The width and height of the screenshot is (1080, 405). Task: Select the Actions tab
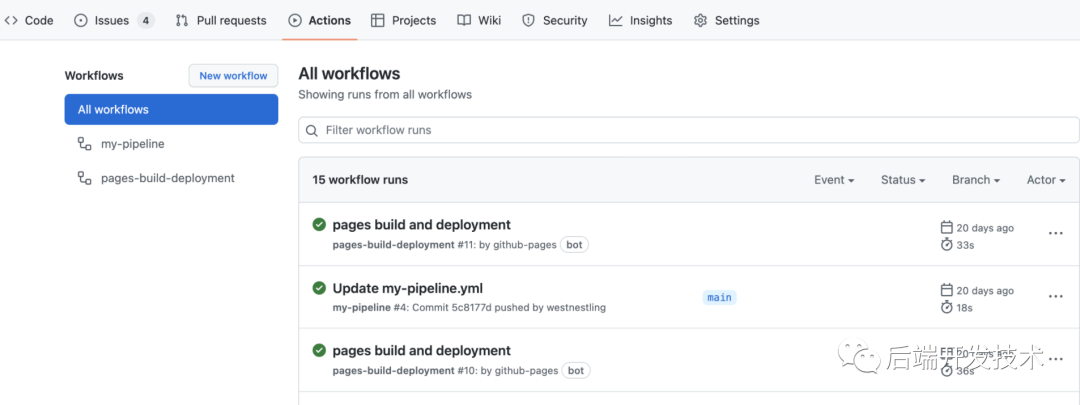point(320,20)
